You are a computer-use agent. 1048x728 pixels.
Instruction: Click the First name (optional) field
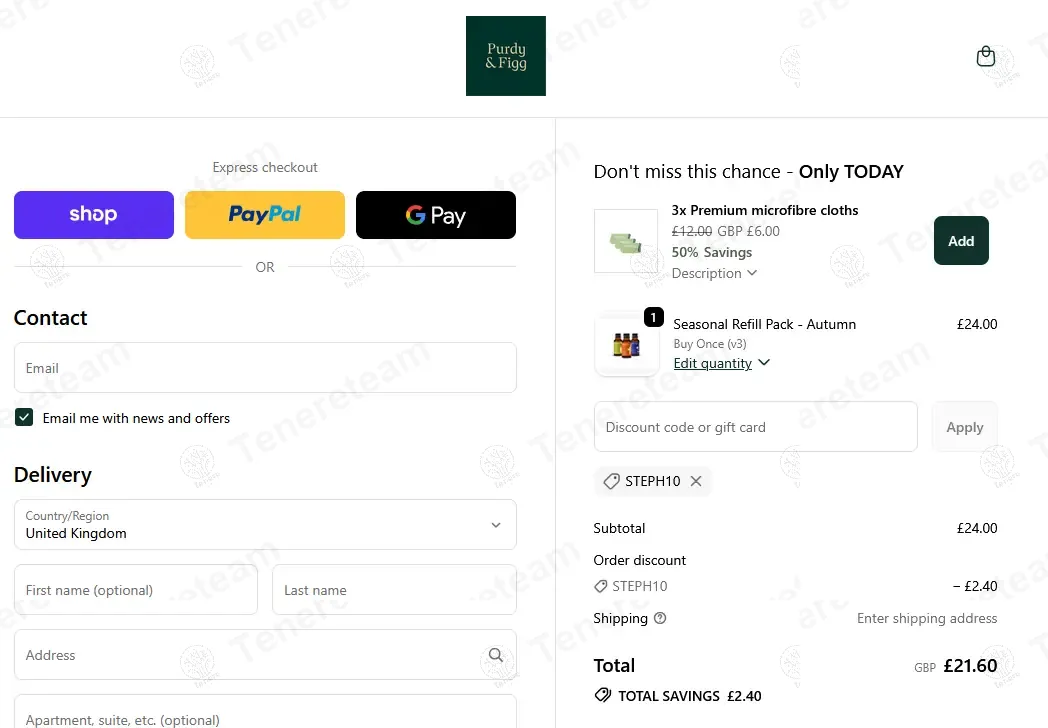coord(136,590)
